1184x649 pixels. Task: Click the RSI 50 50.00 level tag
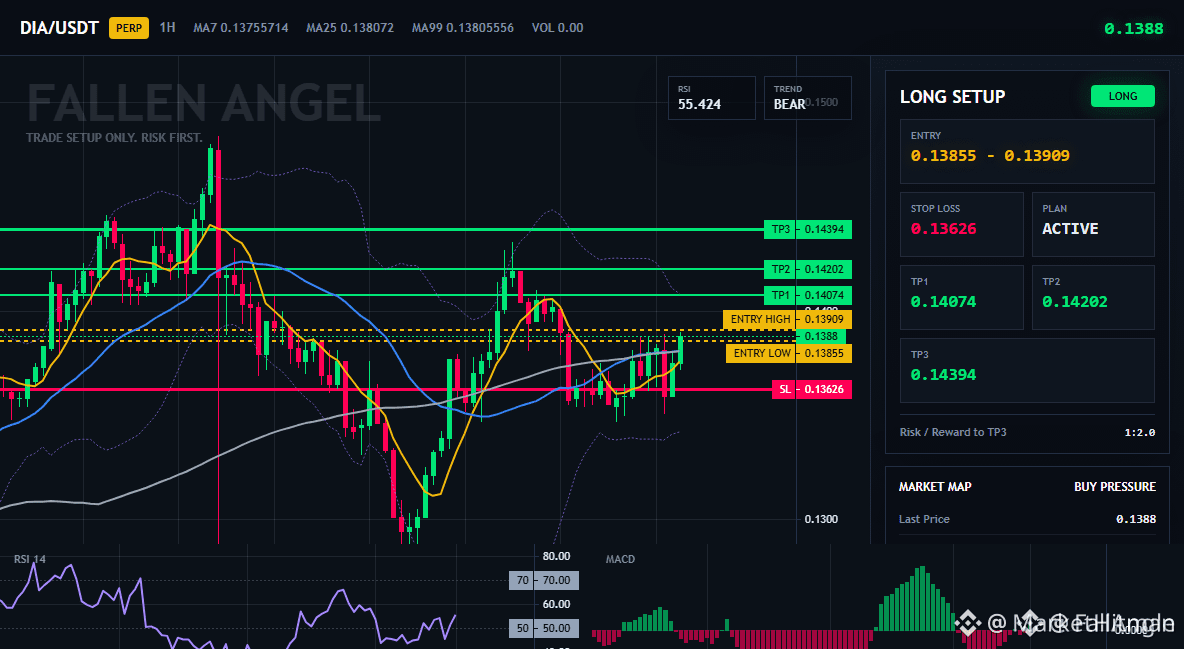click(544, 628)
